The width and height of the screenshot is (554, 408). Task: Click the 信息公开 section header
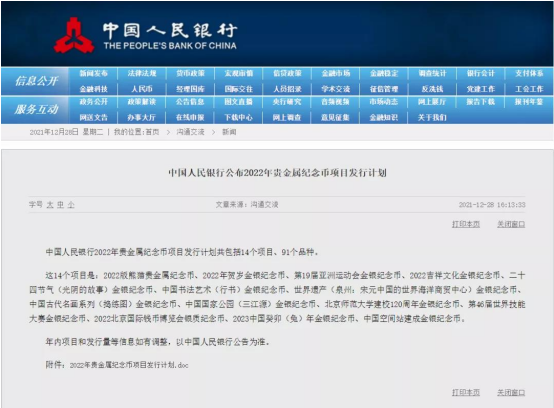pos(37,81)
